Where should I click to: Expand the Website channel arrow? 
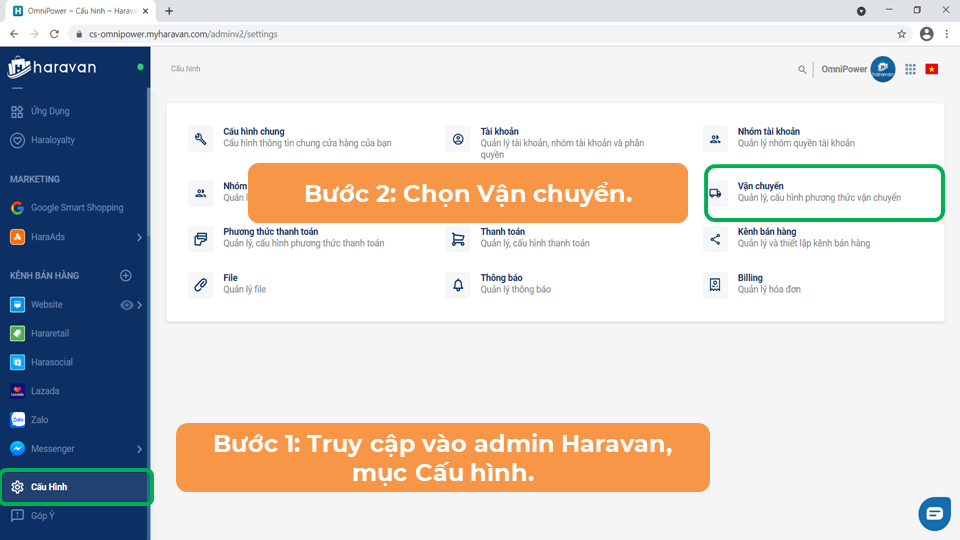(x=140, y=305)
